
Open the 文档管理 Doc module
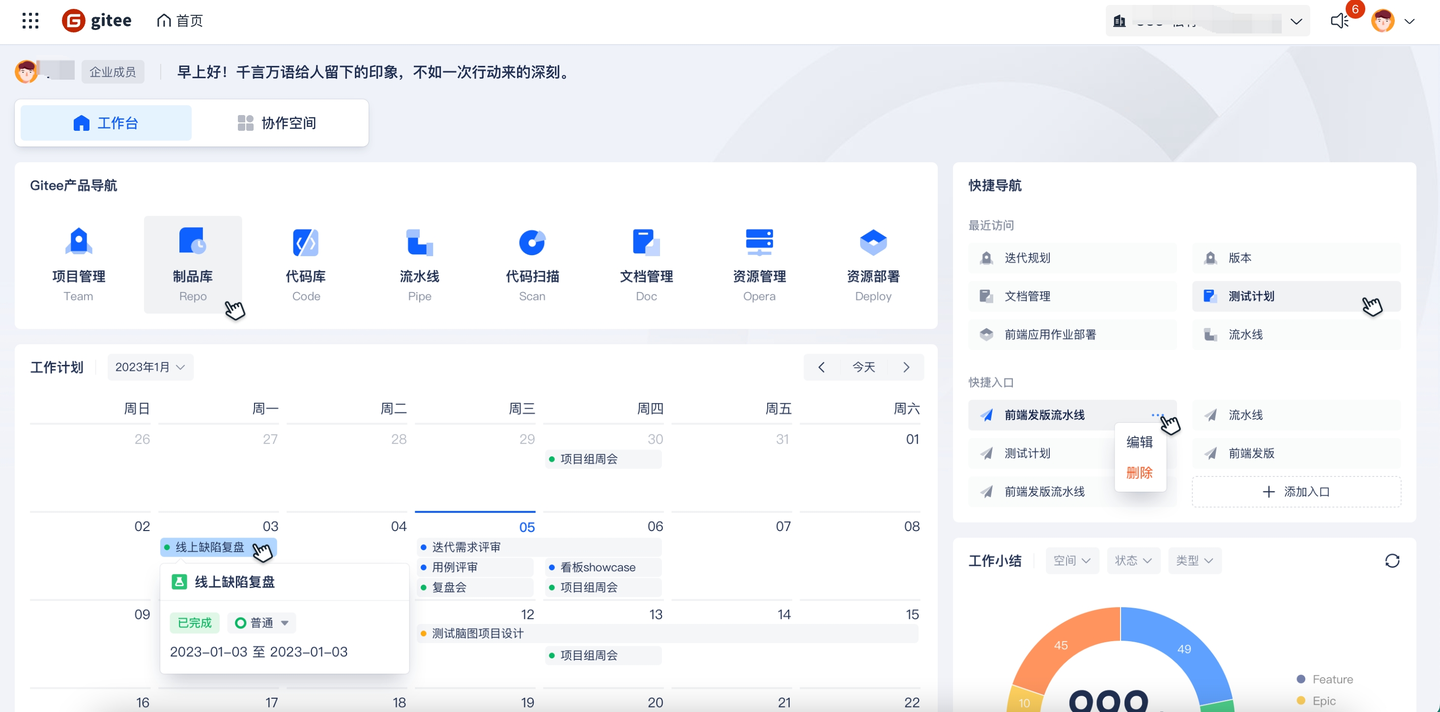[x=645, y=260]
